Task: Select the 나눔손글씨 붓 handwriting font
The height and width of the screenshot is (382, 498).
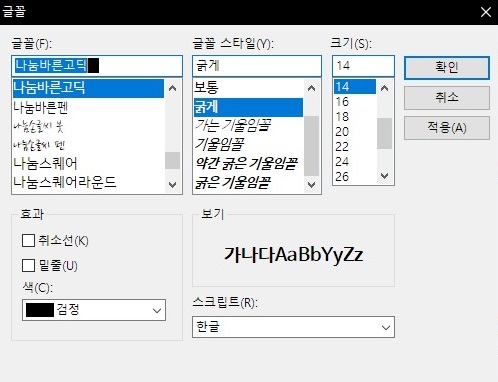Action: point(88,126)
